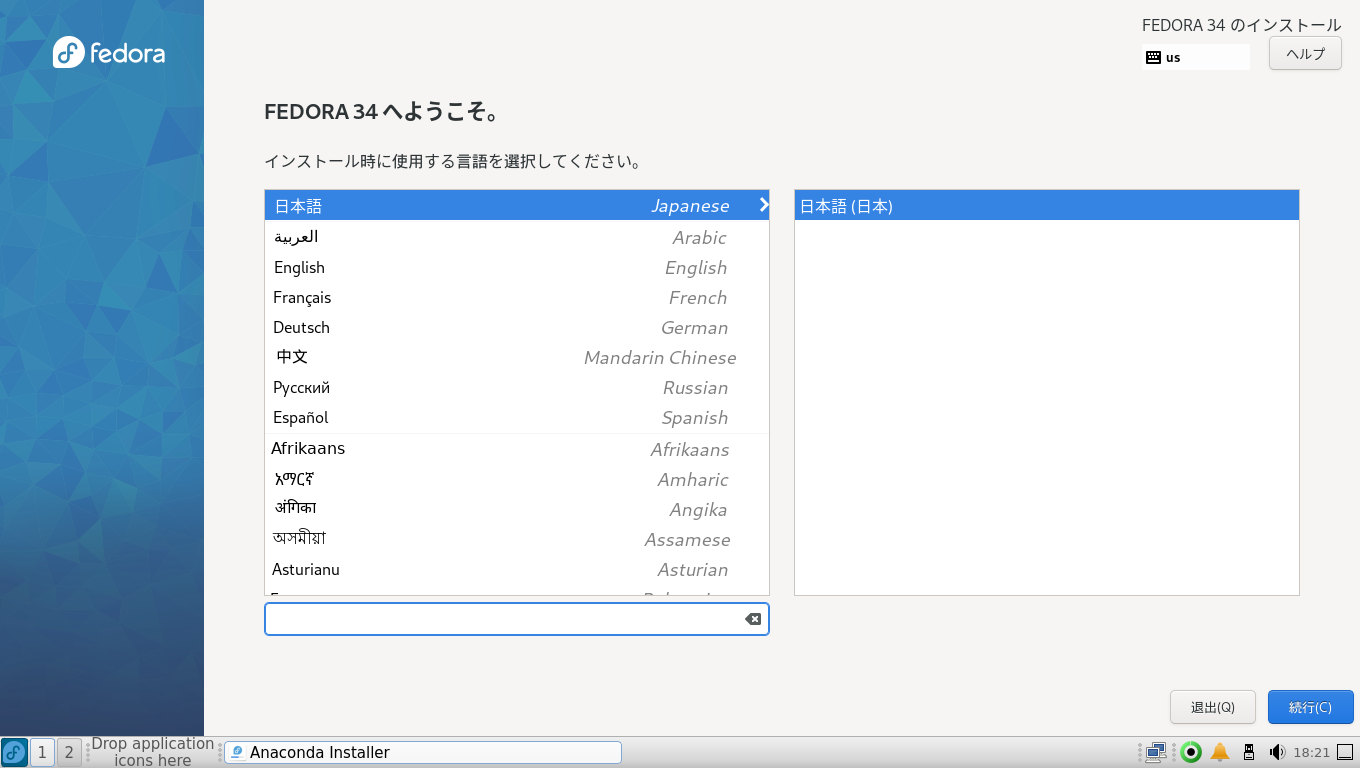
Task: Click the 退出(Q) quit button
Action: click(1212, 707)
